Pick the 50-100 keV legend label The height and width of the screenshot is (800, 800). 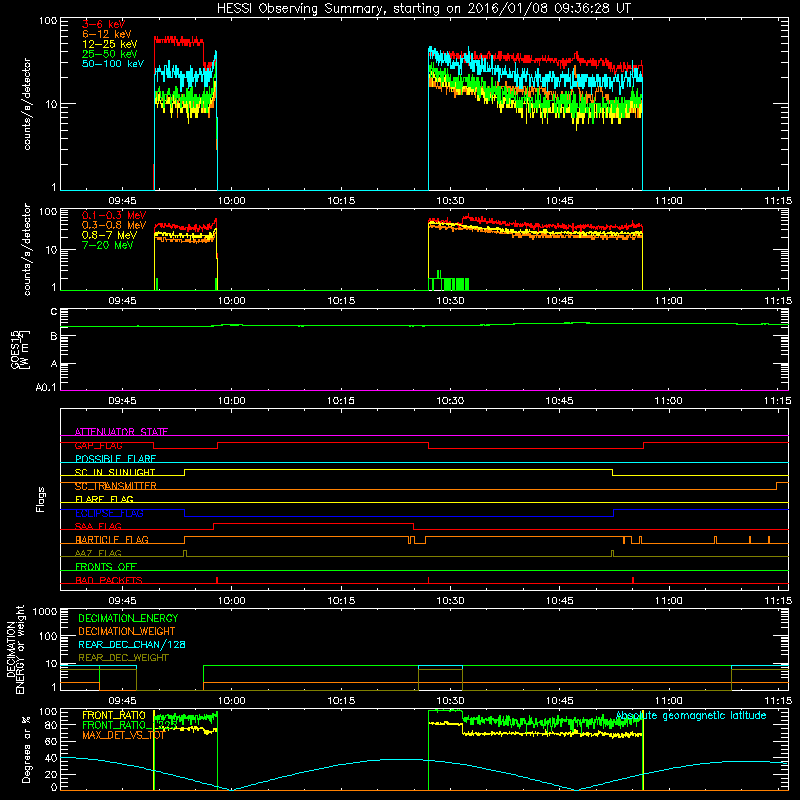click(x=113, y=64)
